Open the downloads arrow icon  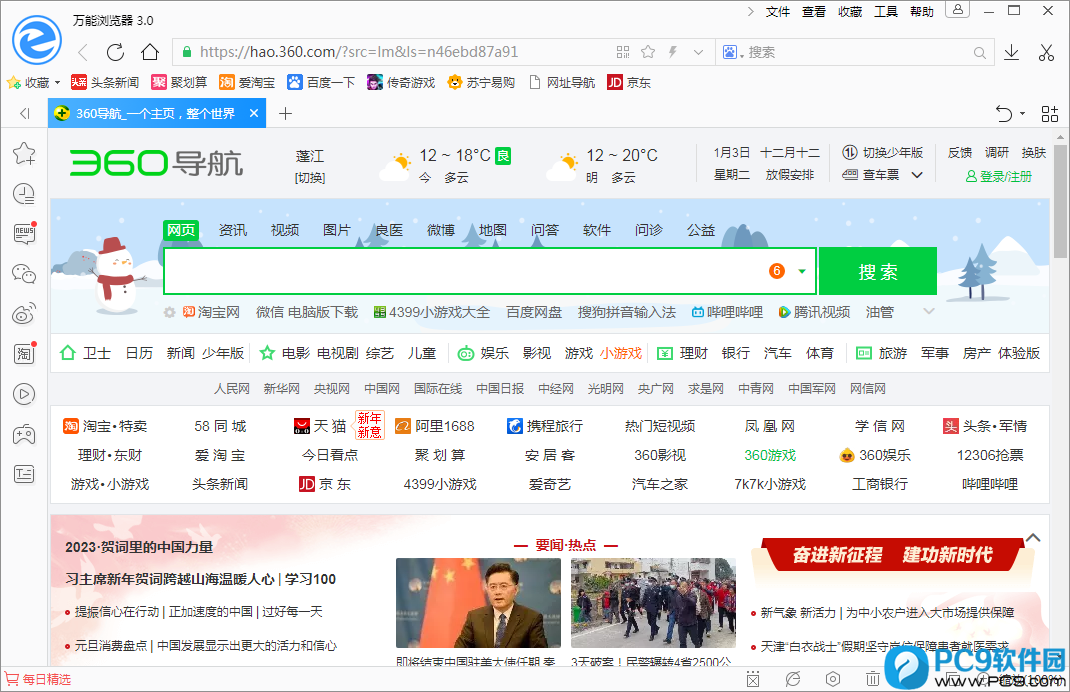coord(1011,53)
